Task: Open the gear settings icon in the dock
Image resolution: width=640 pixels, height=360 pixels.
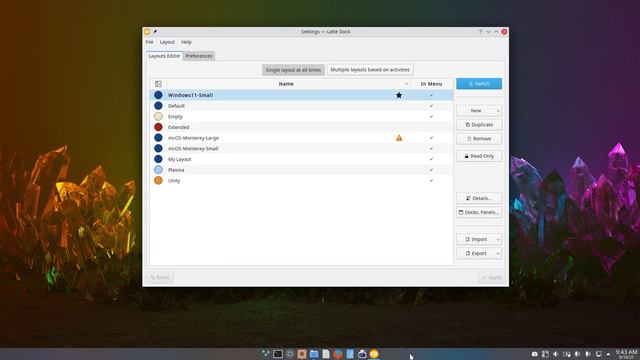Action: click(290, 354)
